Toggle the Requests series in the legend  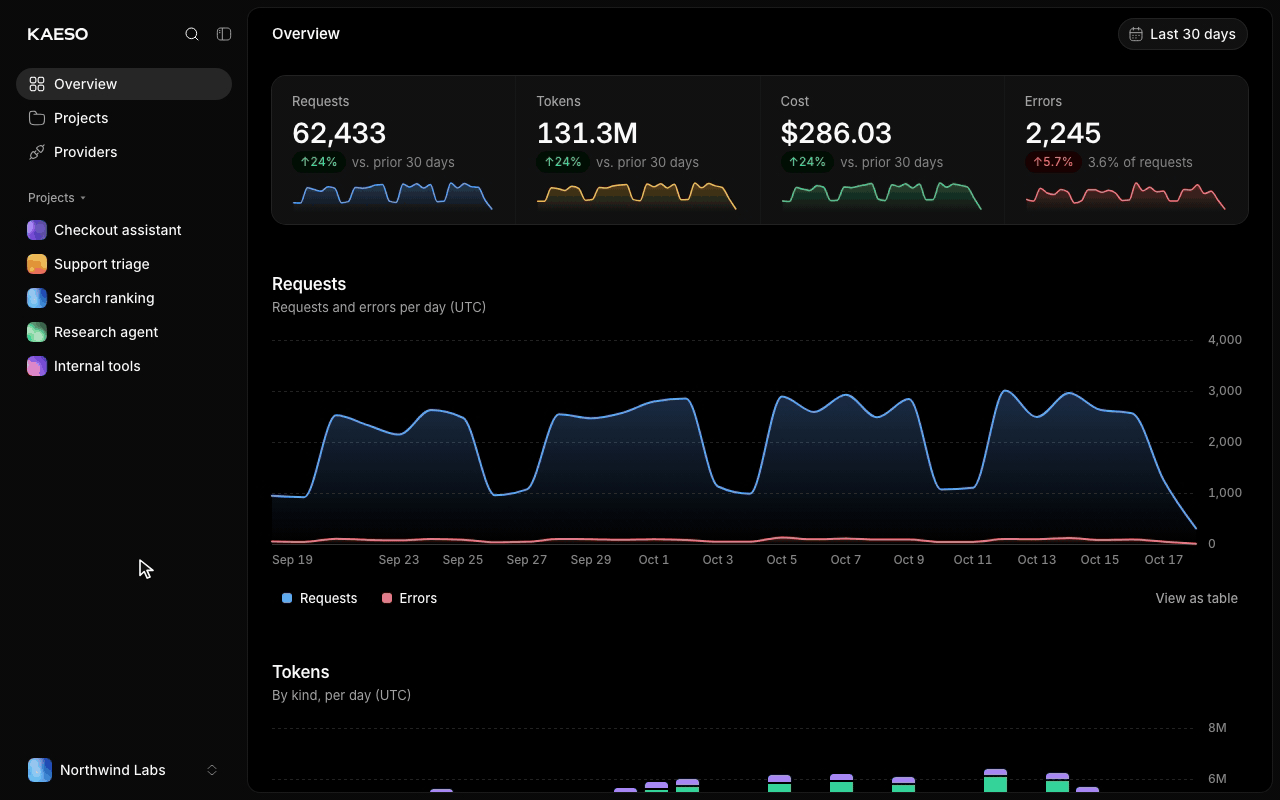(x=319, y=598)
